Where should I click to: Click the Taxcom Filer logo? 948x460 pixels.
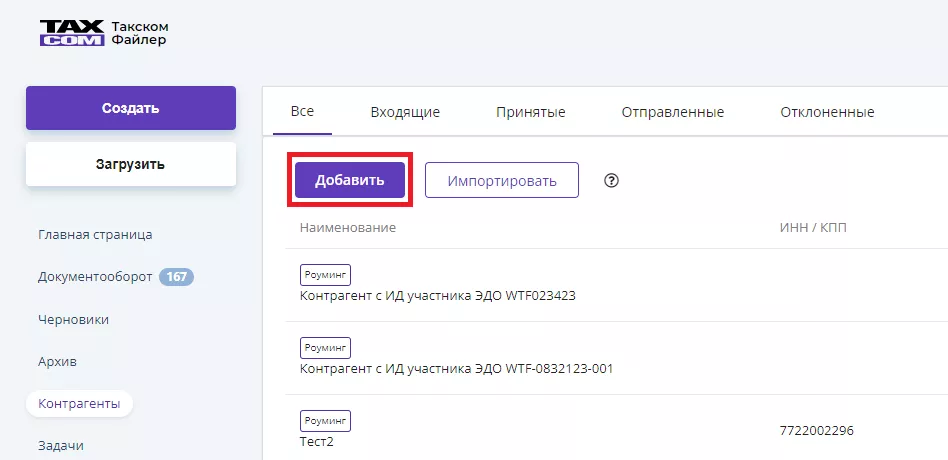point(102,33)
